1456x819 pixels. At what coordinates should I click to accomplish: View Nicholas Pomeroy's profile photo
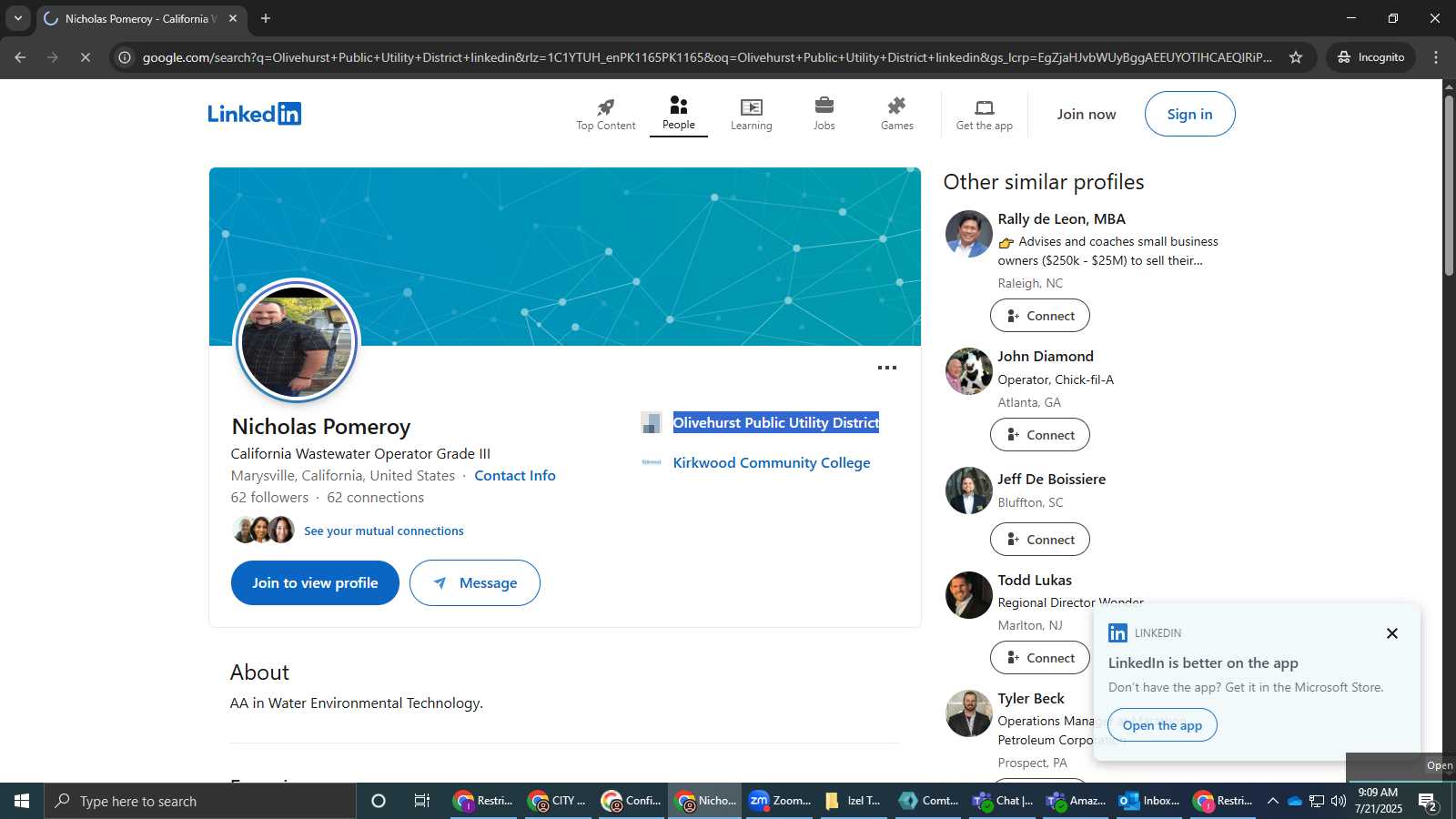pos(297,341)
